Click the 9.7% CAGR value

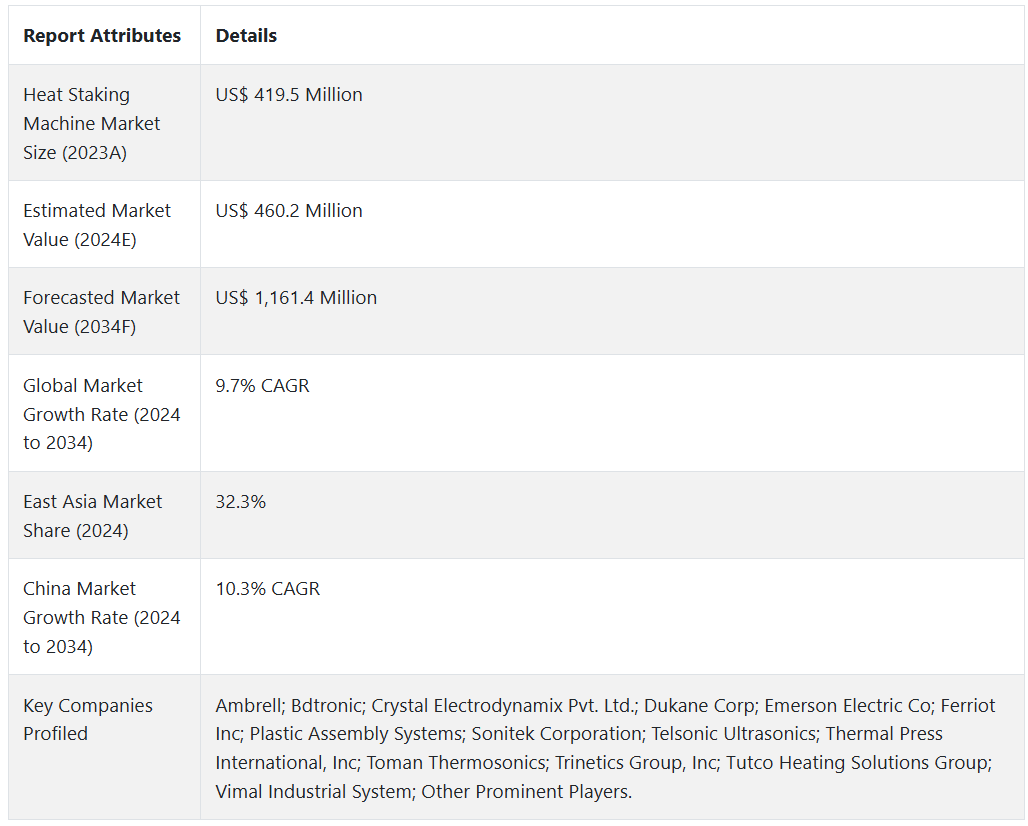coord(262,386)
